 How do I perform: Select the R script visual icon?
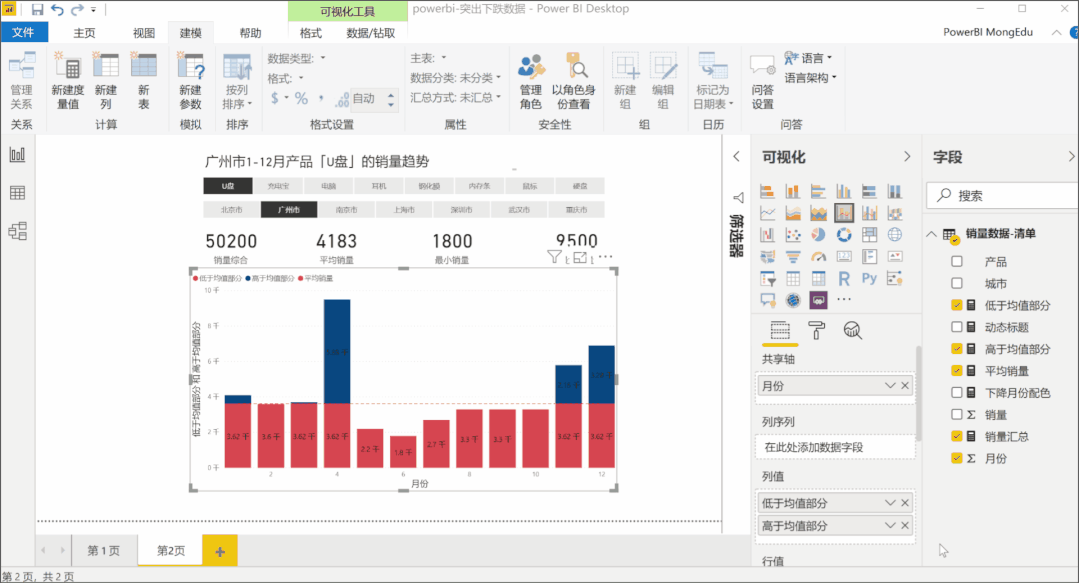[844, 278]
